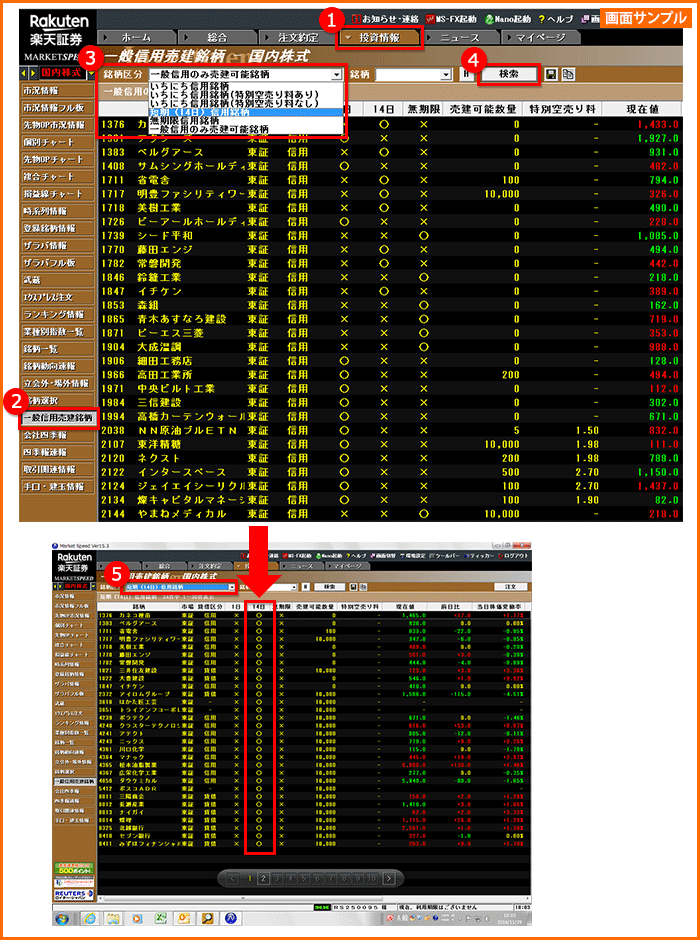Image resolution: width=700 pixels, height=940 pixels.
Task: Open the Outlook icon in the taskbar
Action: tap(184, 918)
